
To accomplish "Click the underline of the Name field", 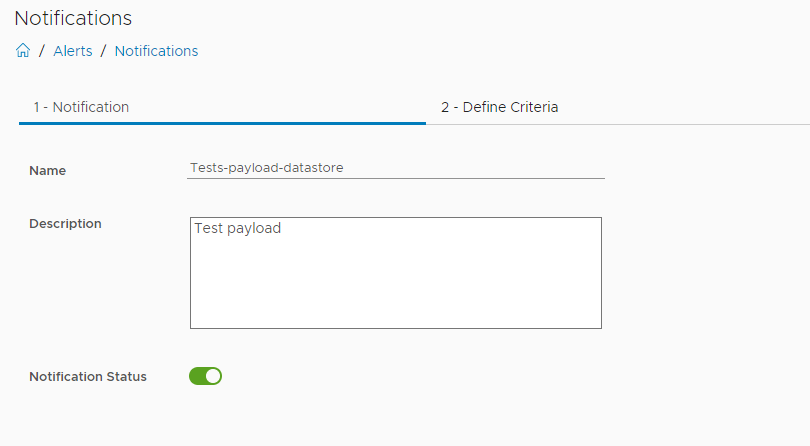I will (x=396, y=179).
